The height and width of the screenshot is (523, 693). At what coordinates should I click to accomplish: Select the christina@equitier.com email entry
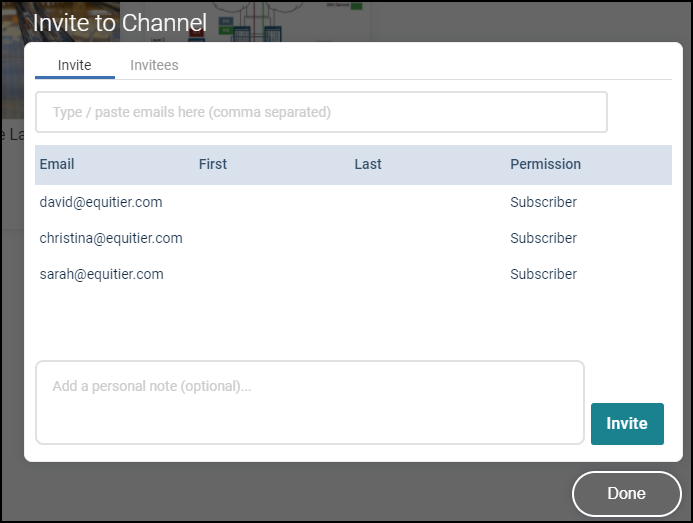click(111, 238)
